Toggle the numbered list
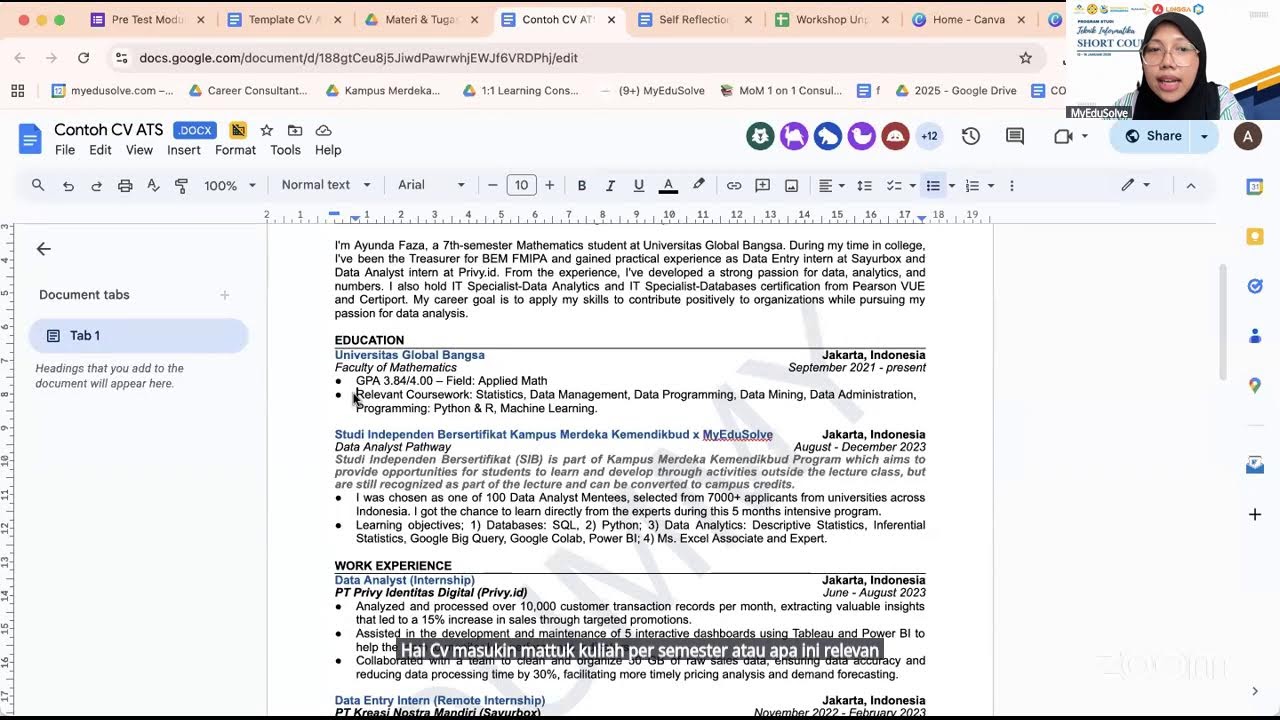 click(972, 185)
